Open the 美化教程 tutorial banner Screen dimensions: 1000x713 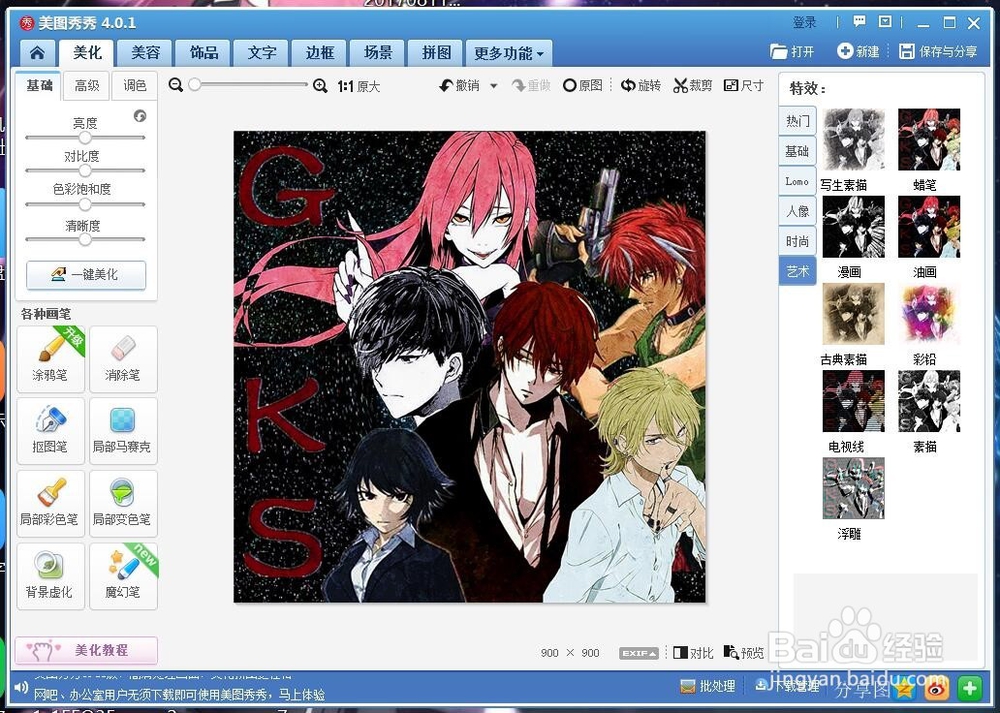pos(86,651)
